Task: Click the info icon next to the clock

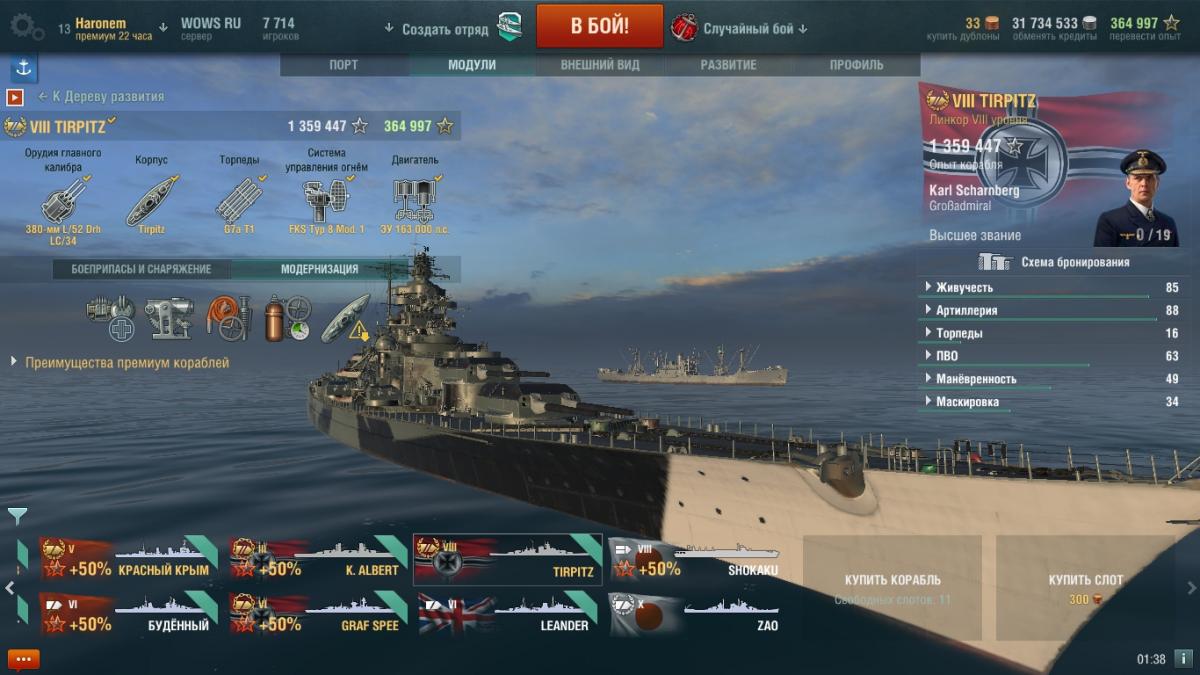Action: coord(1183,659)
